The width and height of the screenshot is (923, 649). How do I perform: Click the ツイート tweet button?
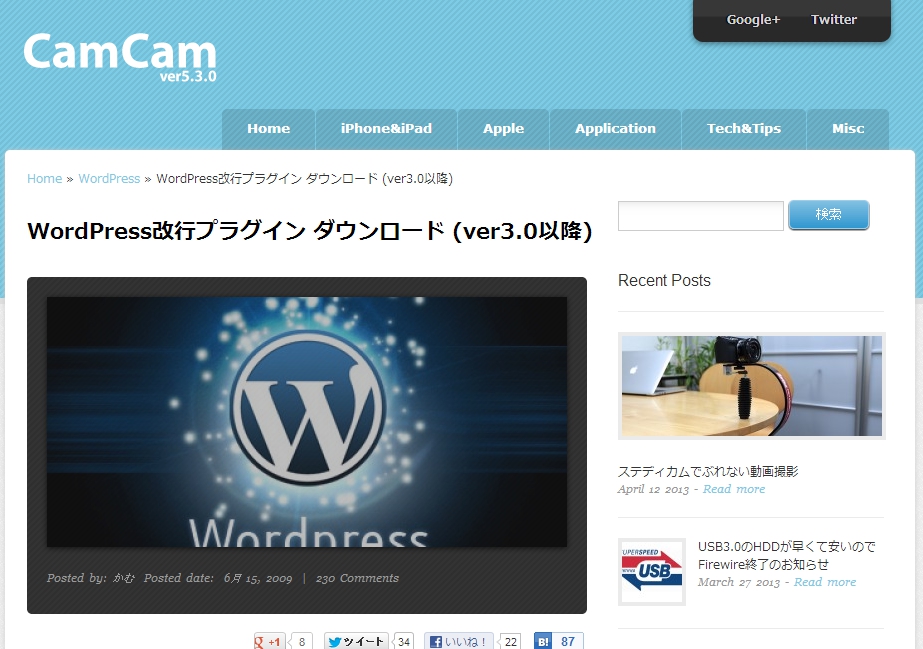point(356,641)
